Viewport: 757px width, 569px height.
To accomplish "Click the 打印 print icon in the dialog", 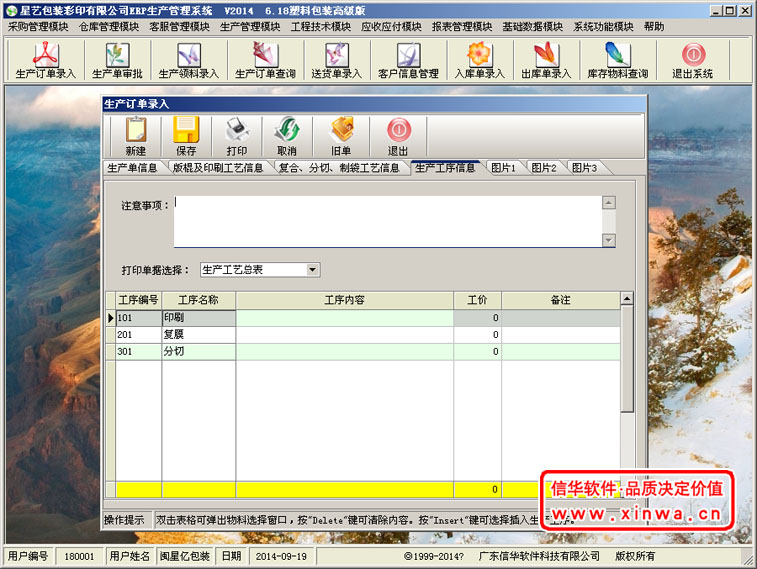I will click(x=237, y=136).
